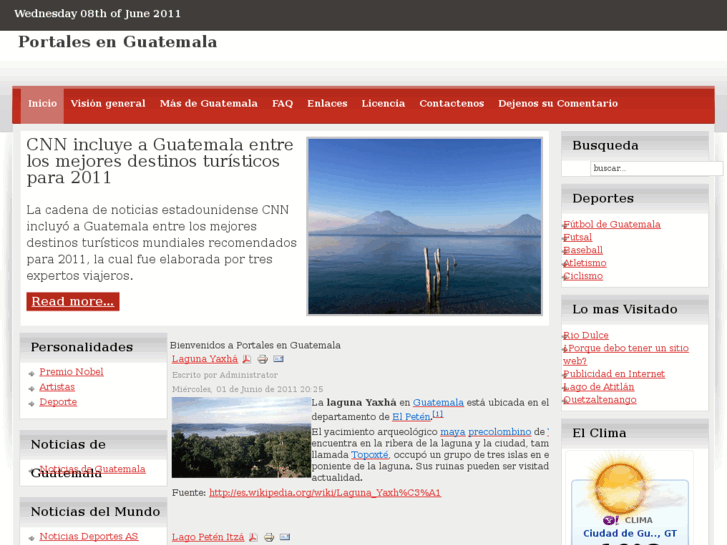727x545 pixels.
Task: Click the Wednesday 08th of June 2011 date
Action: tap(97, 13)
